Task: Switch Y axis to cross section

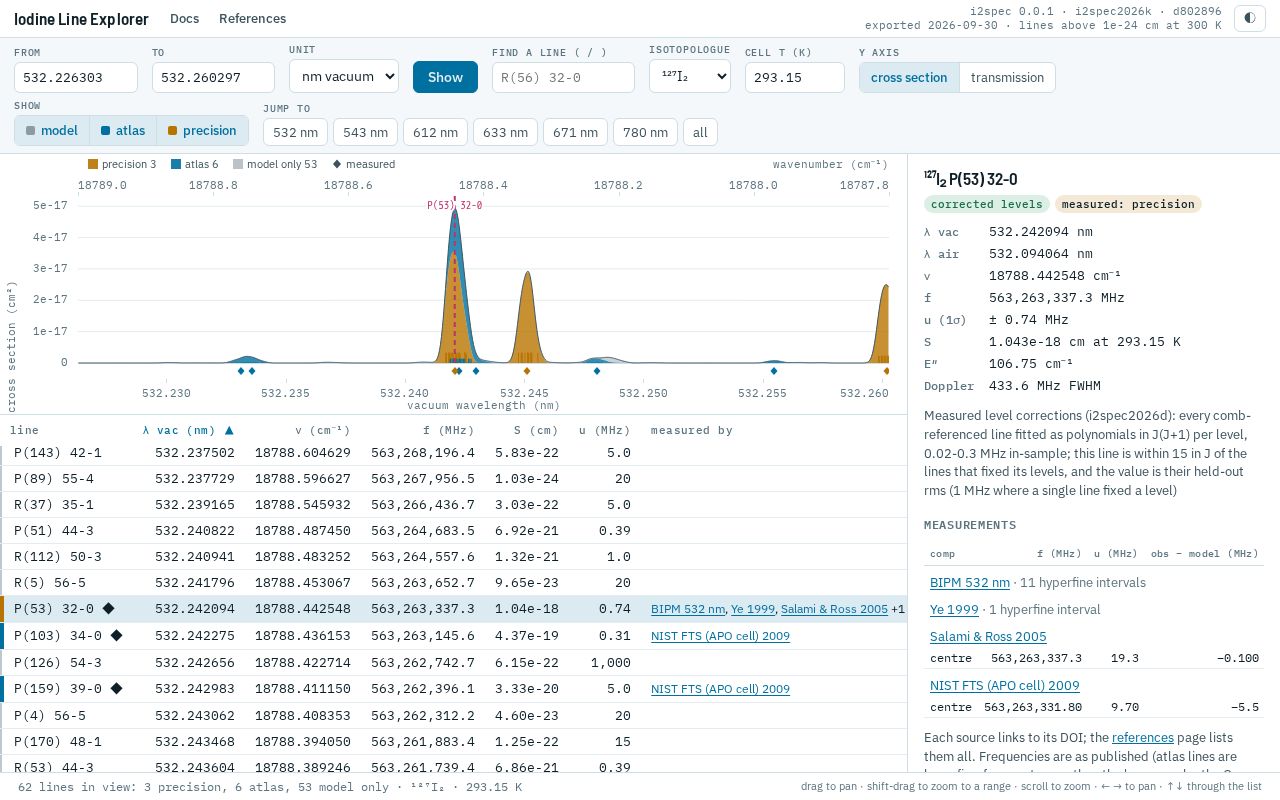Action: pos(909,77)
